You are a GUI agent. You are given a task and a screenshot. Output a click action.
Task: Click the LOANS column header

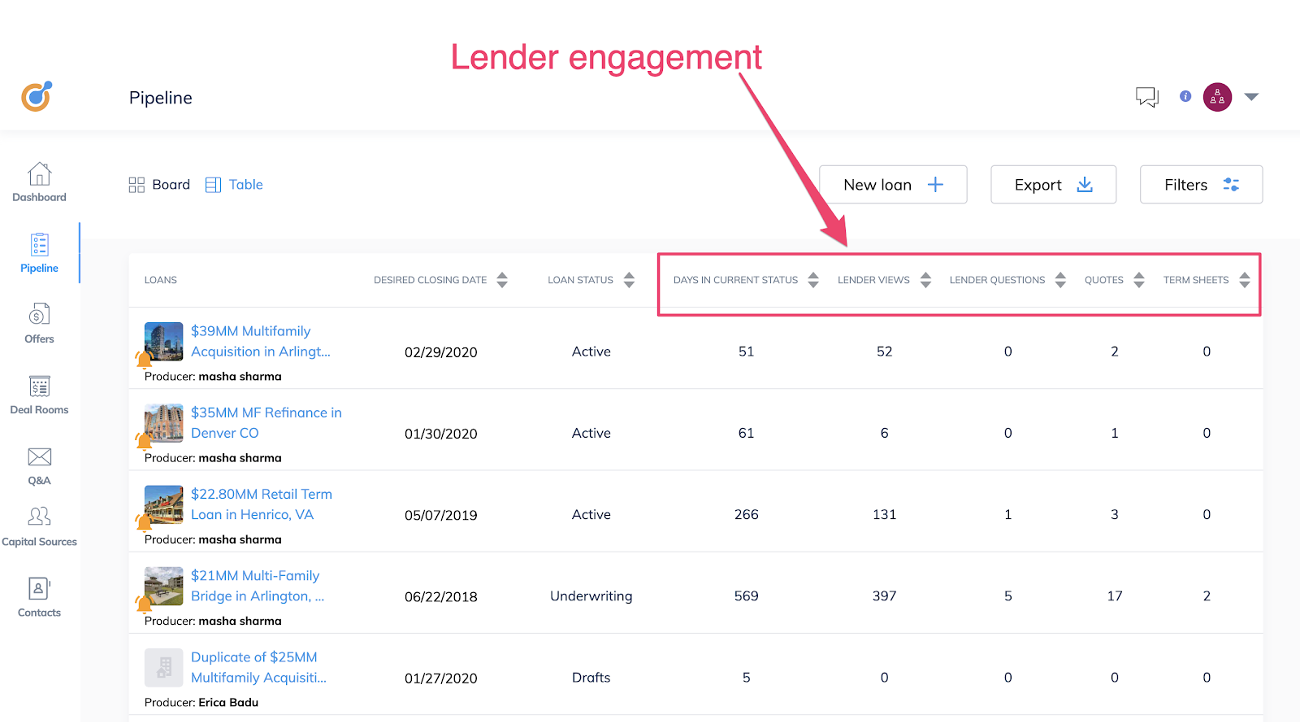point(160,280)
